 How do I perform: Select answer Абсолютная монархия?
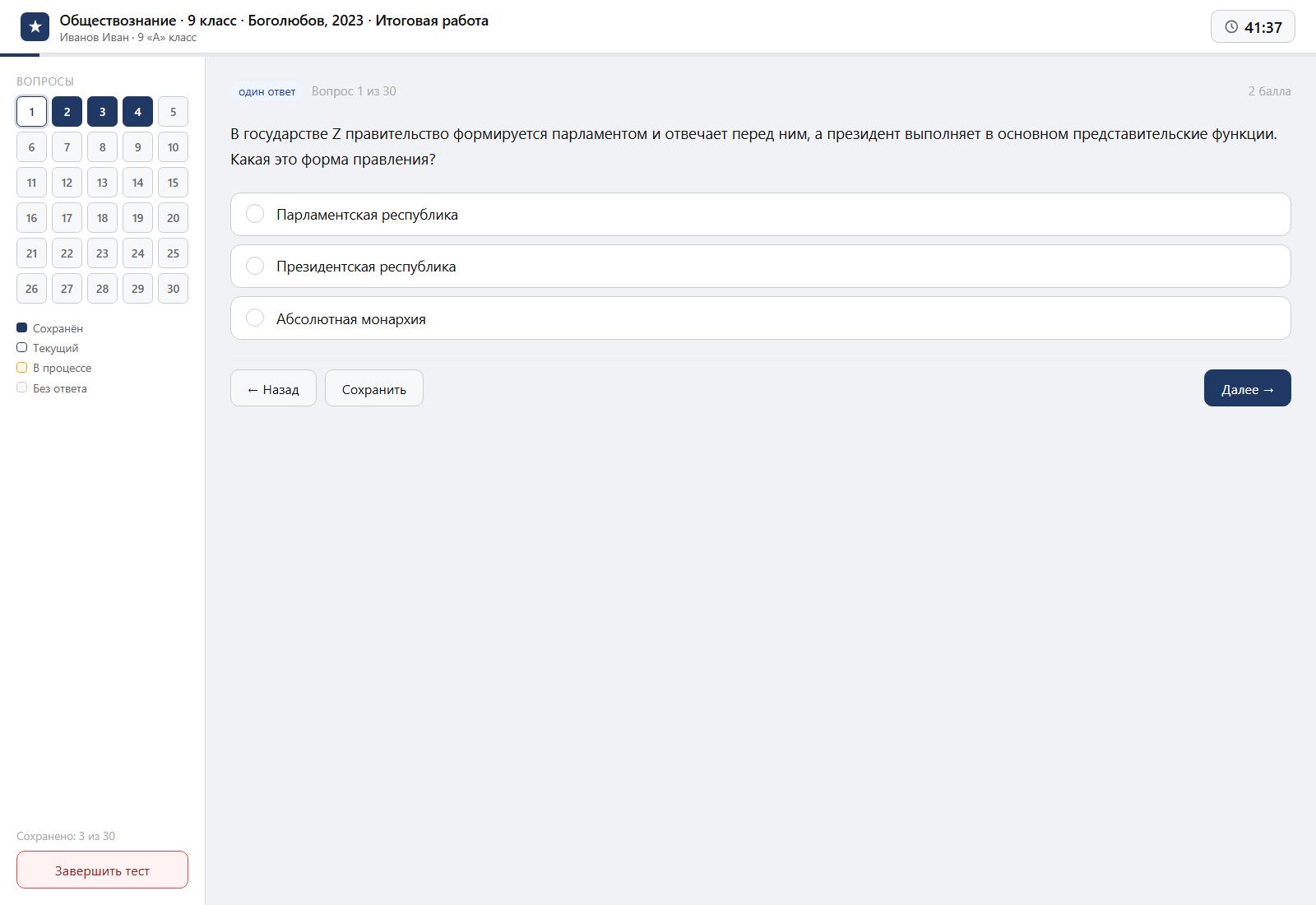click(760, 318)
